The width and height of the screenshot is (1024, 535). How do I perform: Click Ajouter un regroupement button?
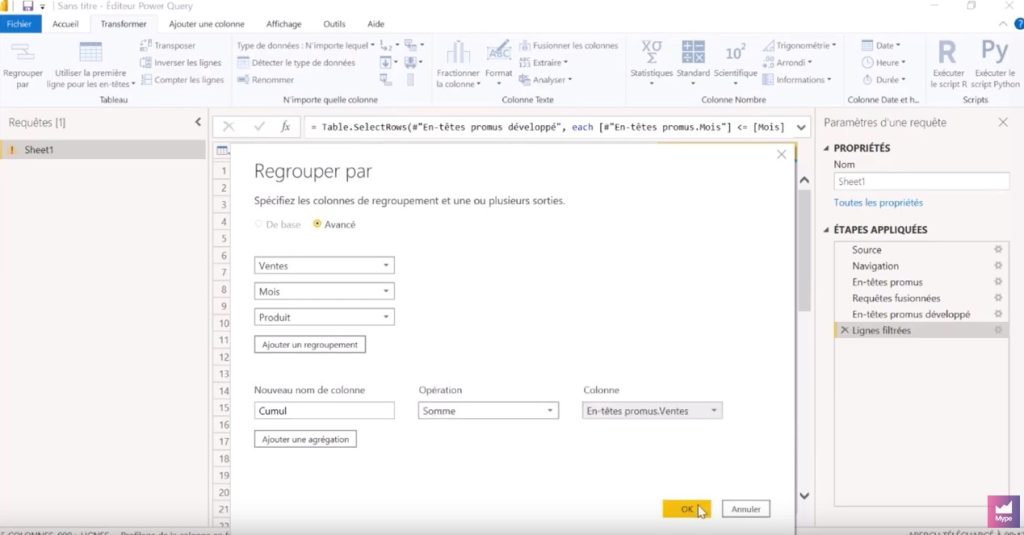(x=310, y=345)
